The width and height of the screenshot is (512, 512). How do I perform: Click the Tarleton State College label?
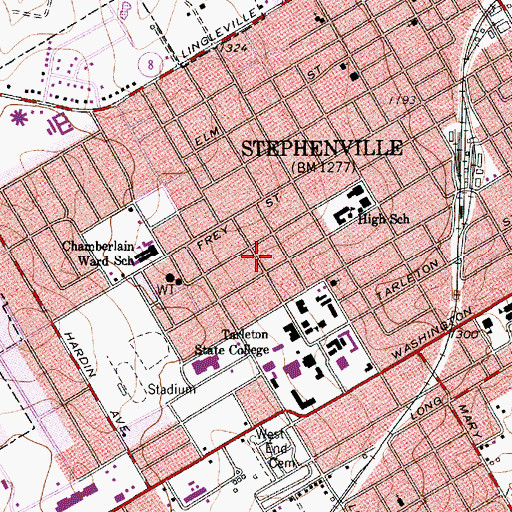pyautogui.click(x=232, y=342)
